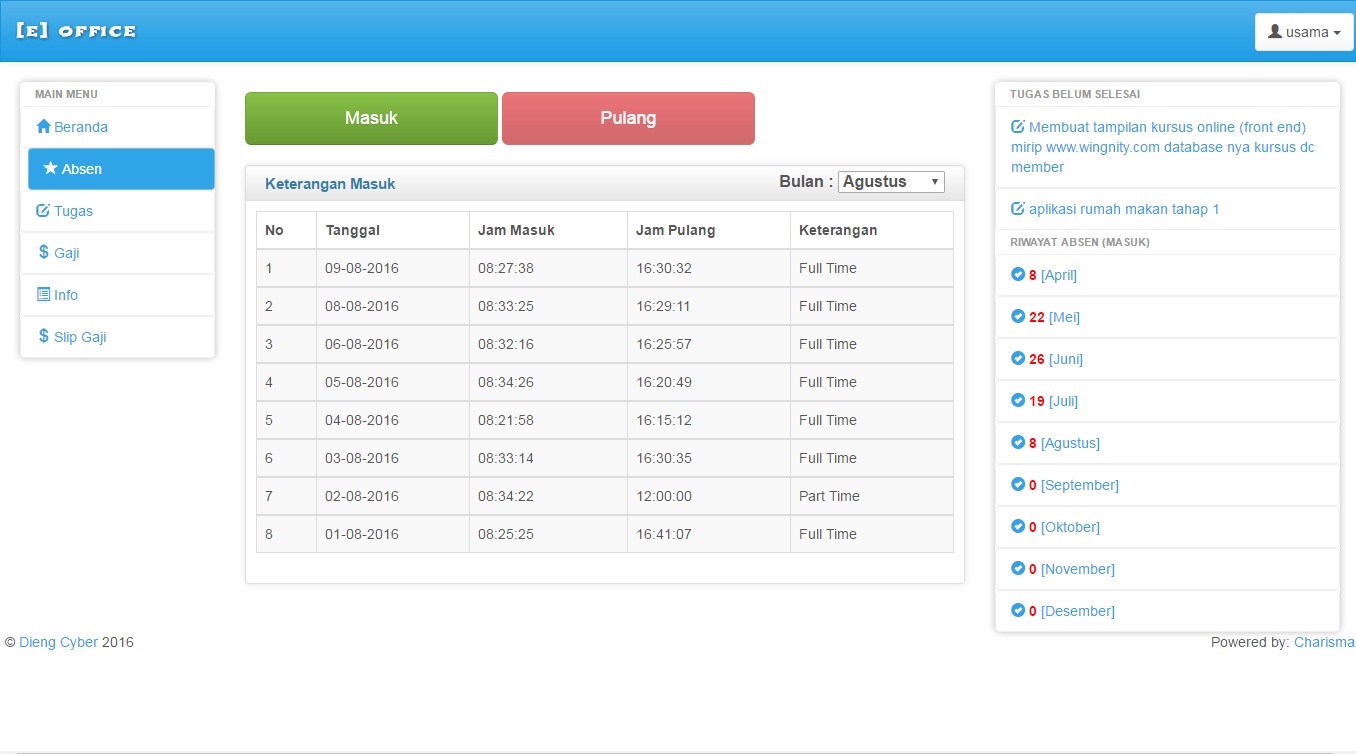This screenshot has width=1356, height=754.
Task: Click check icon in Agustus row
Action: [1018, 443]
